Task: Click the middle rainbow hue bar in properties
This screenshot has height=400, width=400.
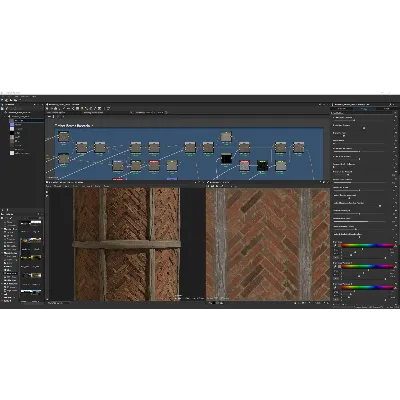Action: 368,266
